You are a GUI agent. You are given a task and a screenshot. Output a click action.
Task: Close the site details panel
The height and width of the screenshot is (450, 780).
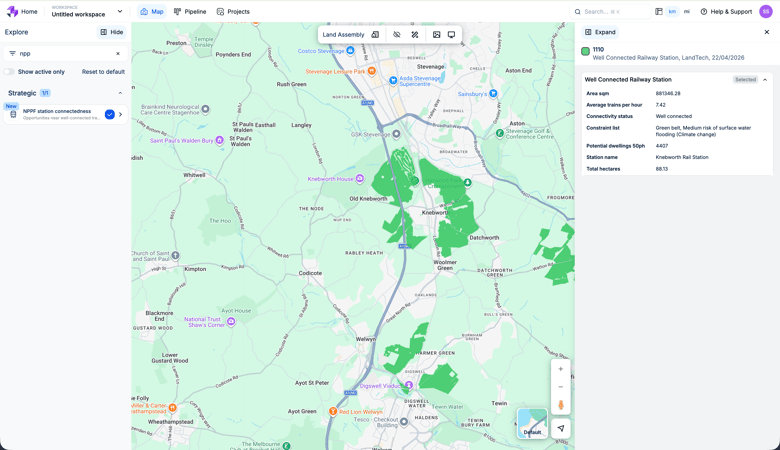(x=767, y=32)
